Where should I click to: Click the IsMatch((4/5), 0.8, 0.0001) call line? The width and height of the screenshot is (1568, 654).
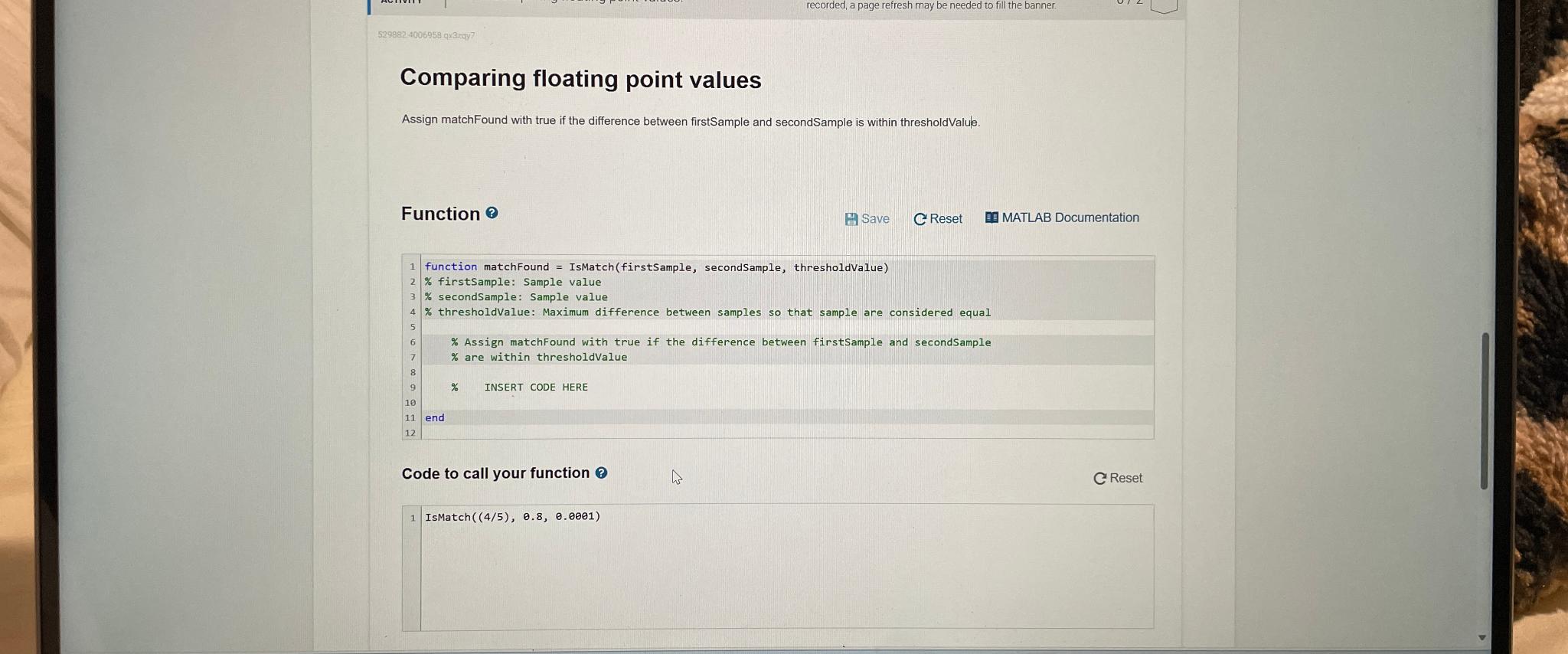[x=511, y=516]
